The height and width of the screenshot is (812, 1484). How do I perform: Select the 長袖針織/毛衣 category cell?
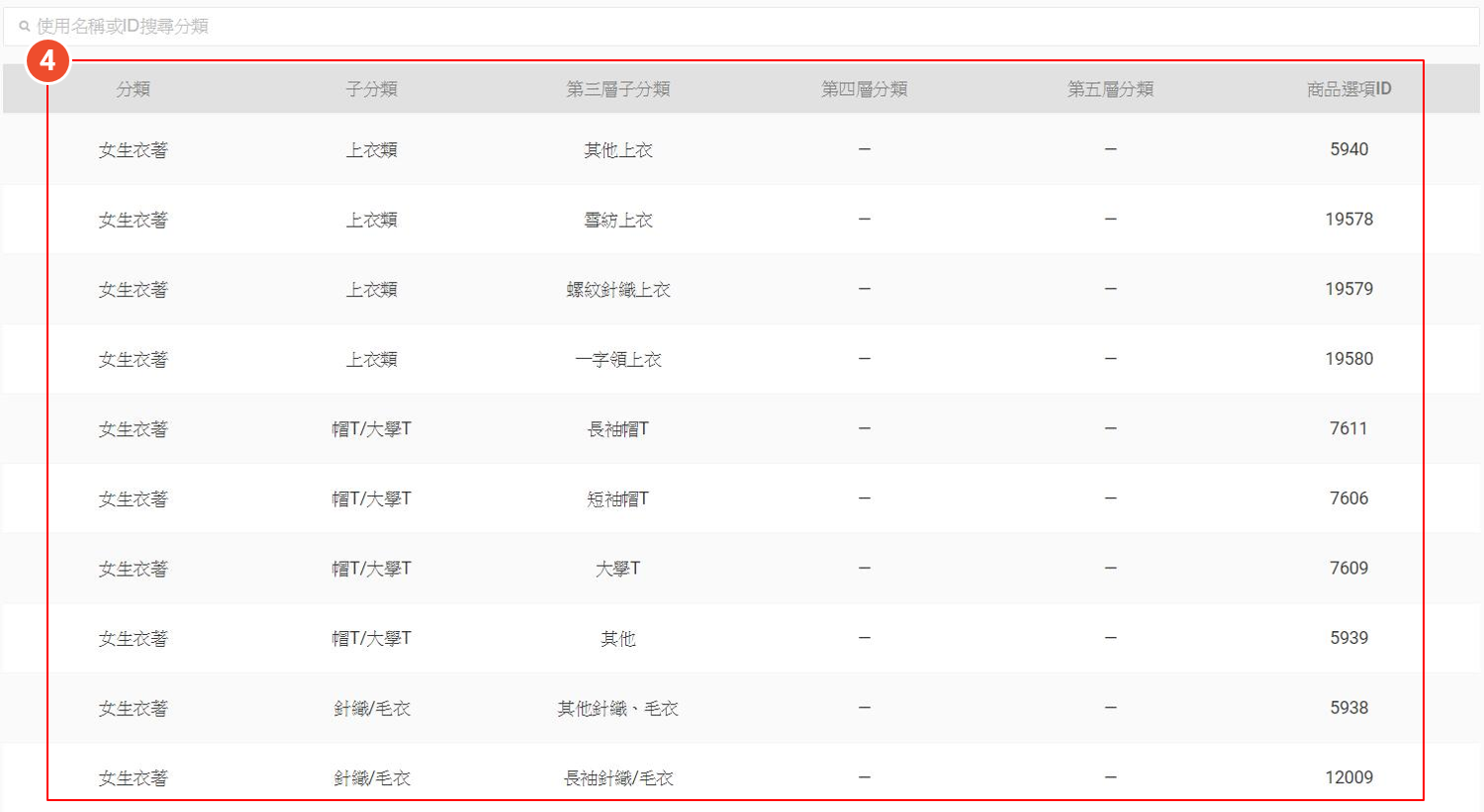[x=617, y=778]
